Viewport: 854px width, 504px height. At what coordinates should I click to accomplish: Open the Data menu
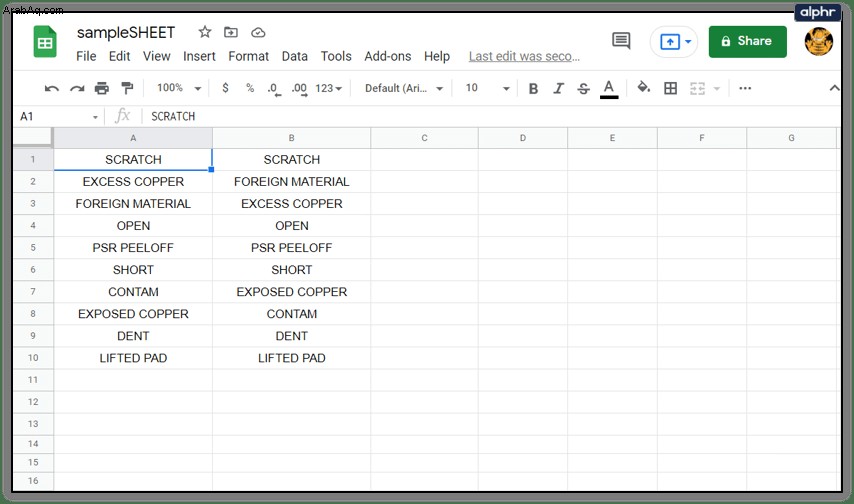click(x=295, y=56)
